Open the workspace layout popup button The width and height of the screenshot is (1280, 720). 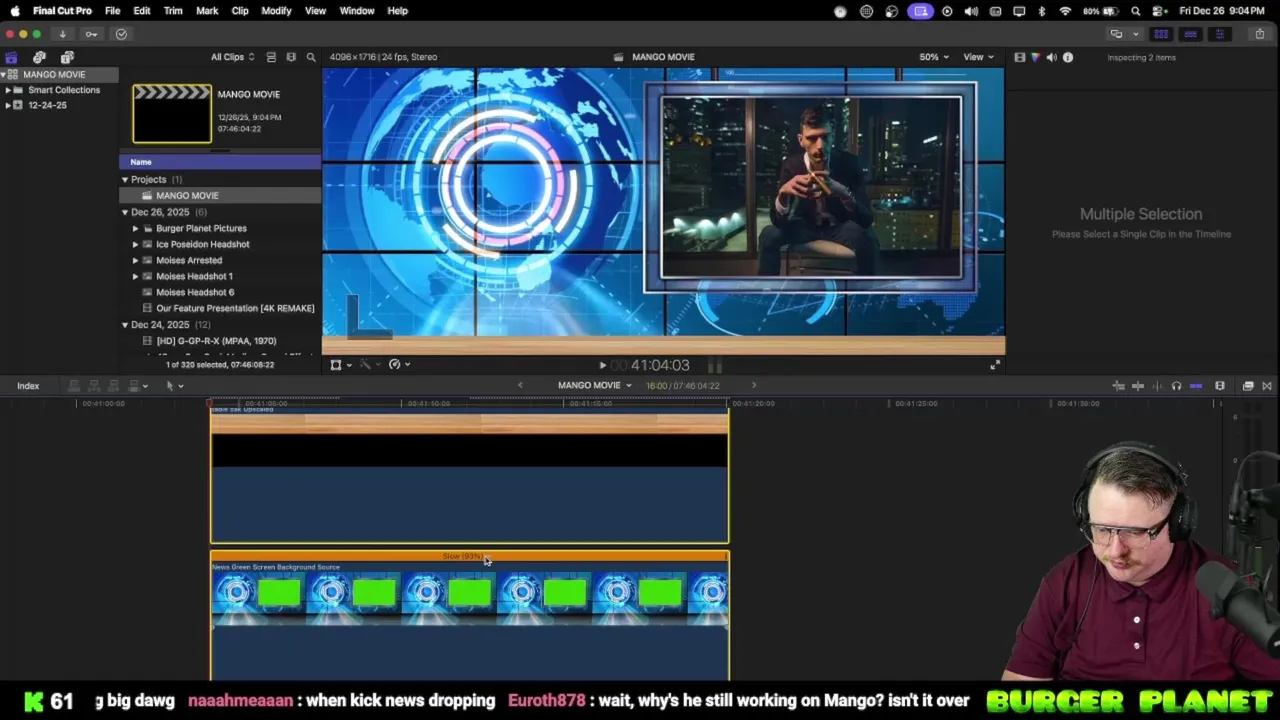1124,34
